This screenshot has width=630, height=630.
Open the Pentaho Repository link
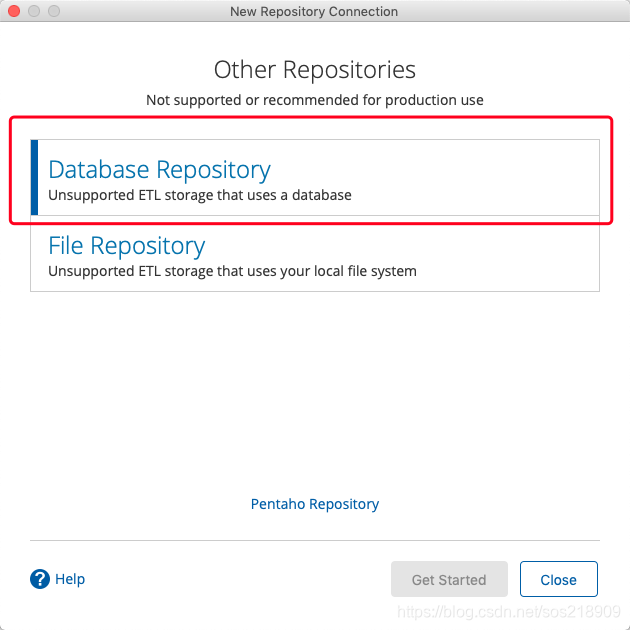coord(315,504)
